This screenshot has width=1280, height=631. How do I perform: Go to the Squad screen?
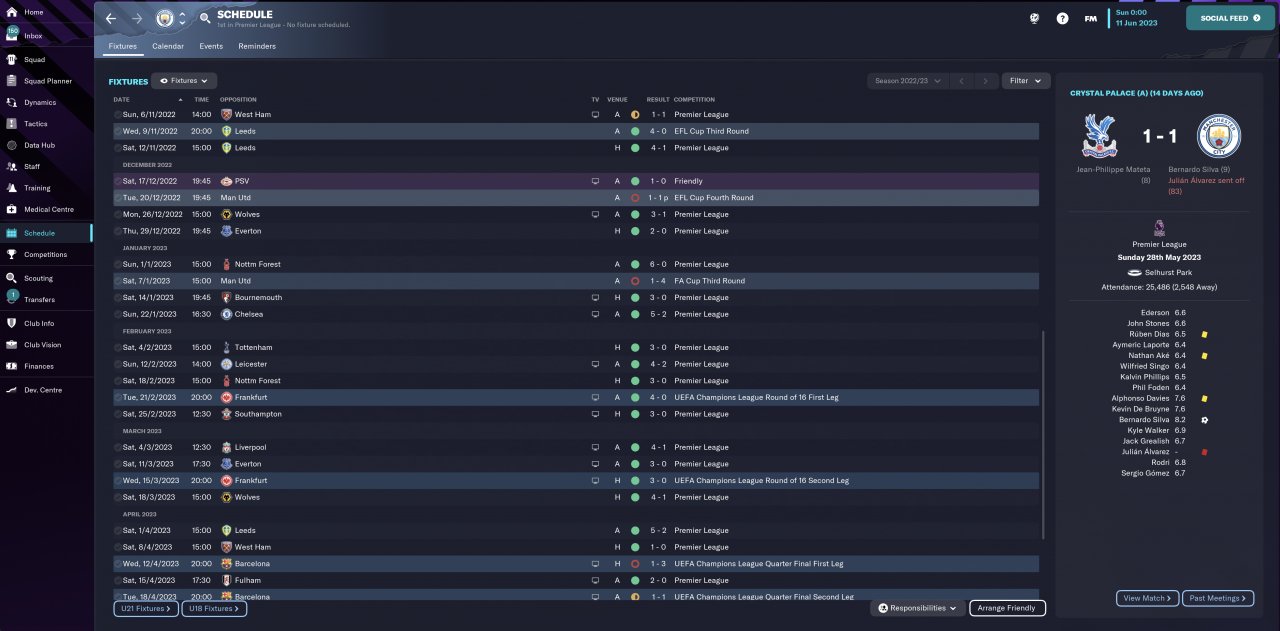[45, 59]
